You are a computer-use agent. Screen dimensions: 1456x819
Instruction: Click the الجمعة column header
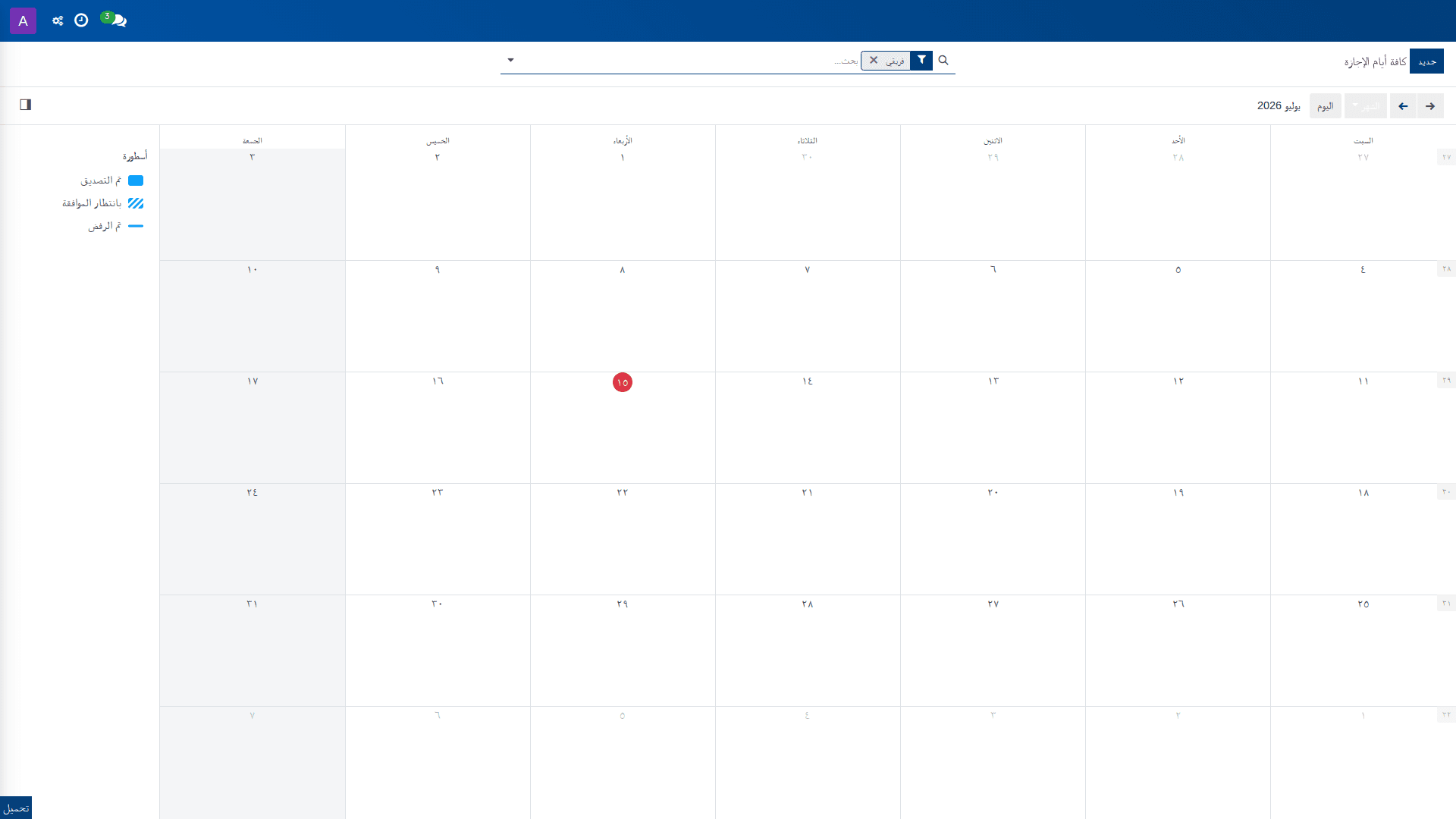[253, 140]
